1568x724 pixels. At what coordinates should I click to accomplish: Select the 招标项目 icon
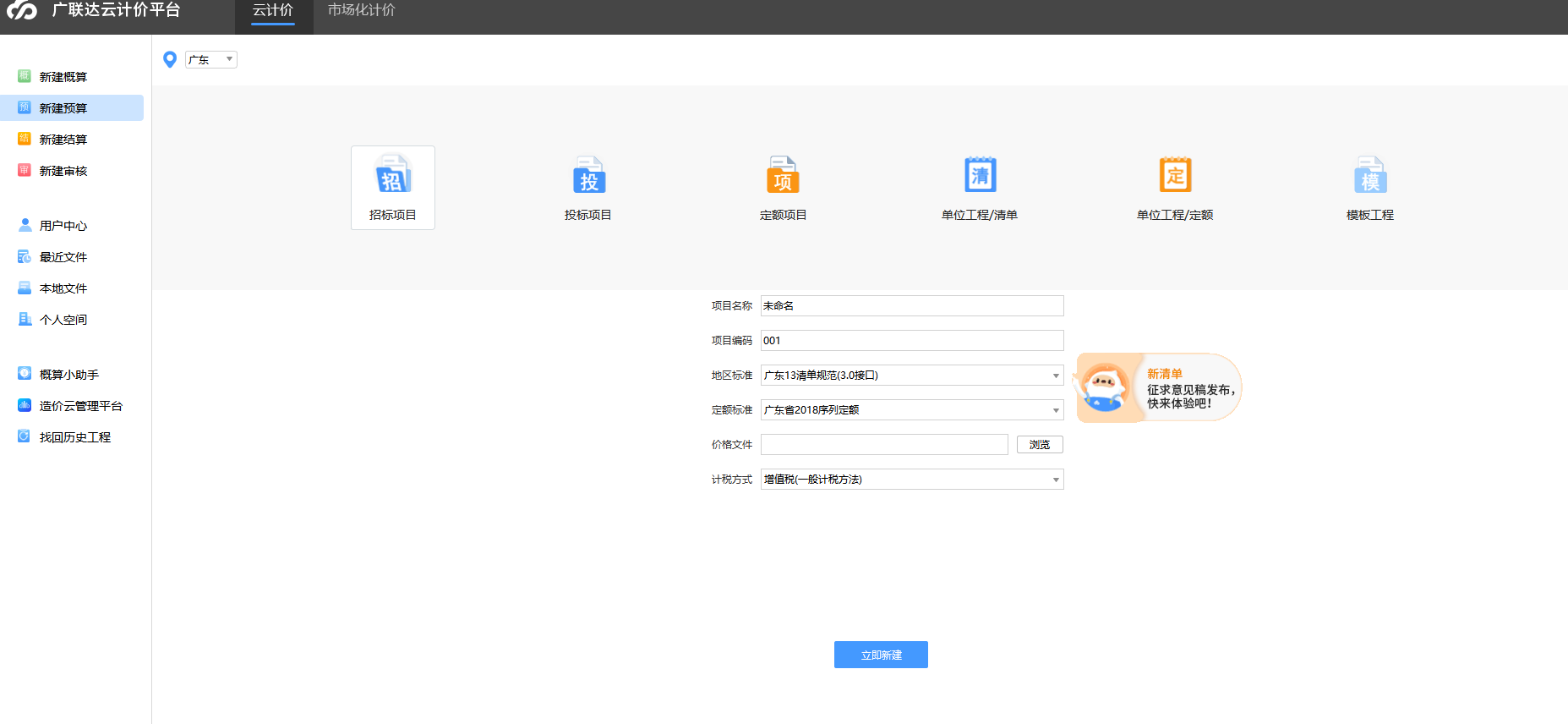pyautogui.click(x=393, y=174)
